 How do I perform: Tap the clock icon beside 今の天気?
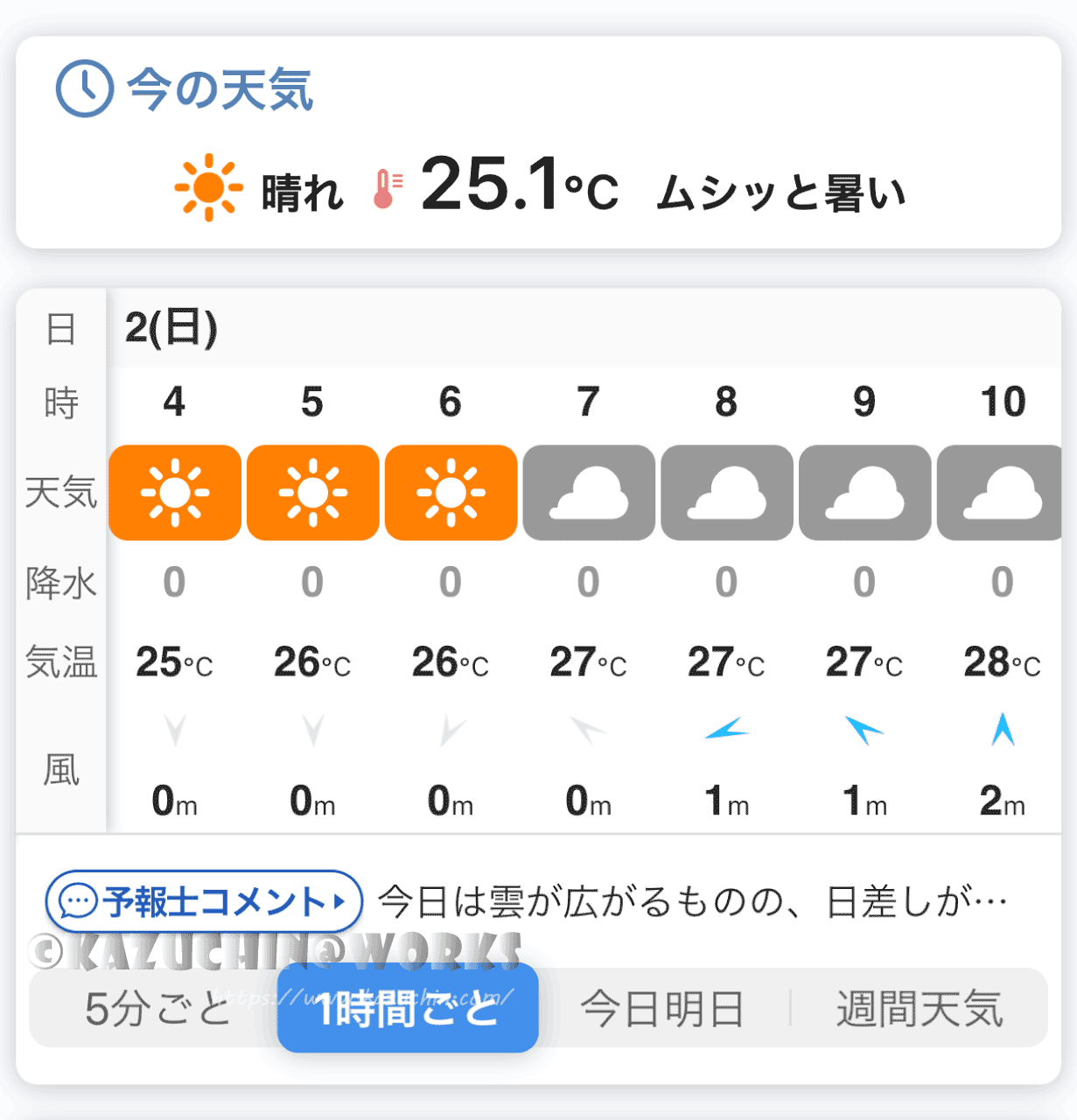coord(84,89)
